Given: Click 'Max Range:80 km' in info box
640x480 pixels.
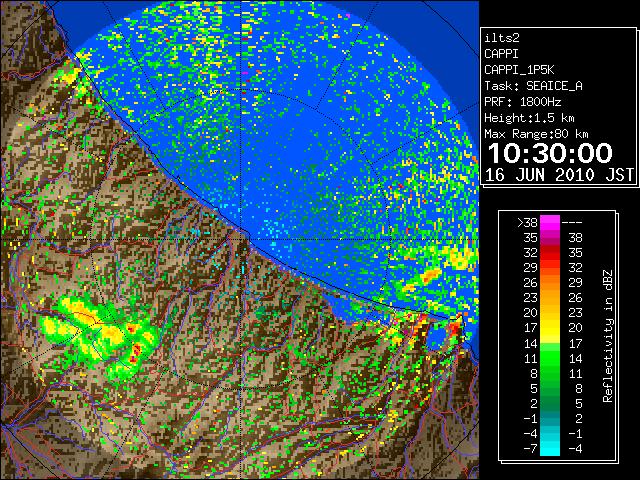Looking at the screenshot, I should (536, 134).
